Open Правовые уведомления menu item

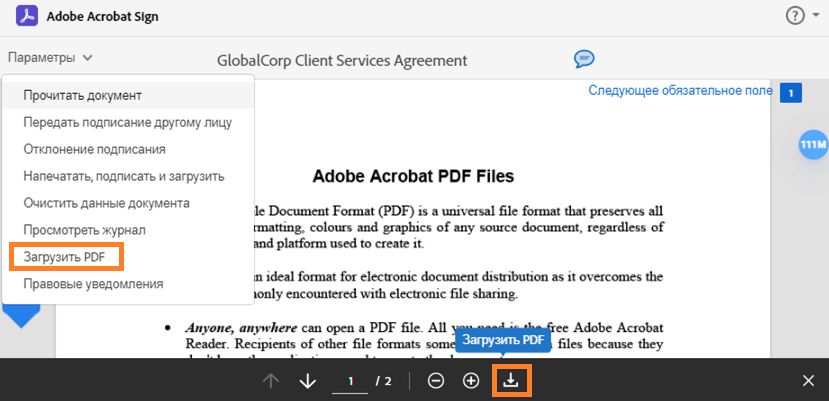127,284
